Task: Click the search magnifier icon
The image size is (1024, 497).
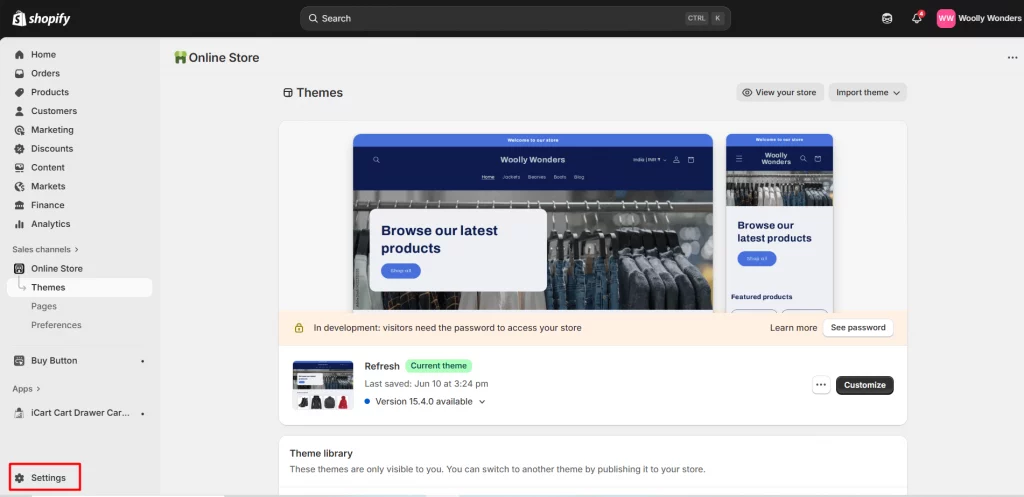Action: 313,18
